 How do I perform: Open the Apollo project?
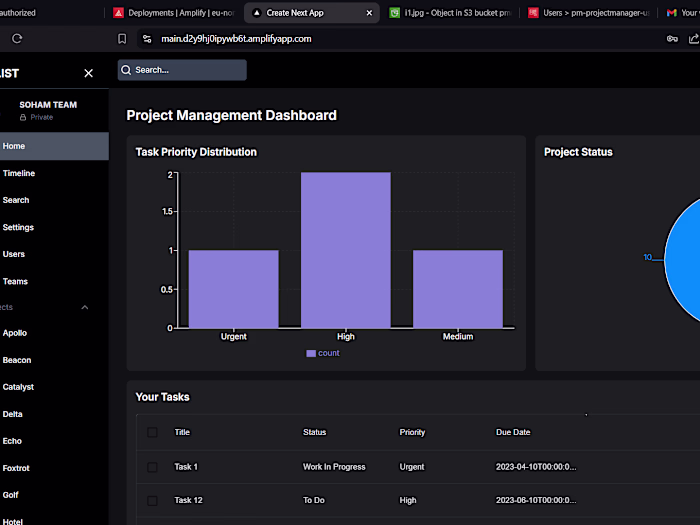coord(54,333)
